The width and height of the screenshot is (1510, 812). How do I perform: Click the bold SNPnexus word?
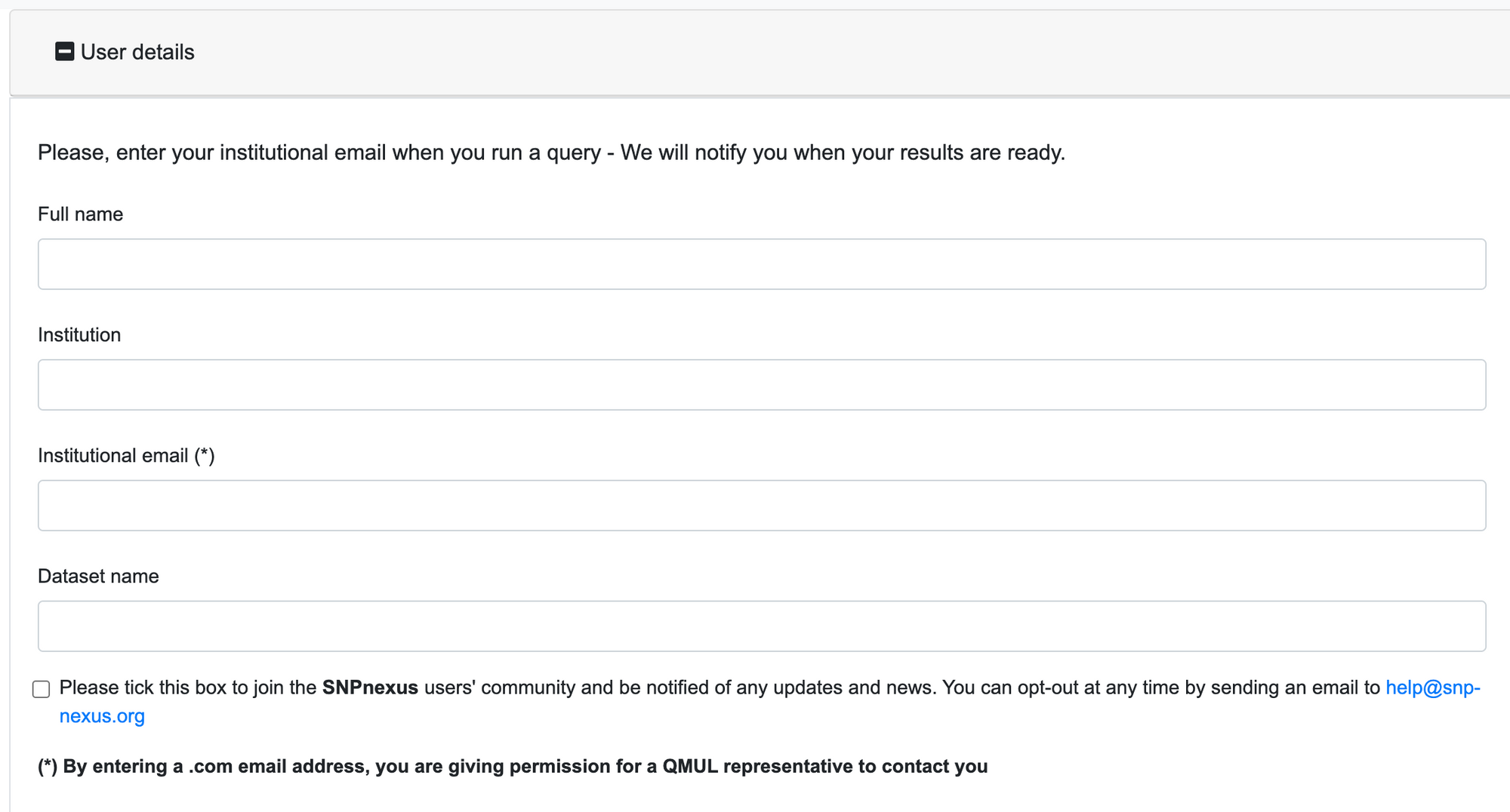(x=370, y=687)
